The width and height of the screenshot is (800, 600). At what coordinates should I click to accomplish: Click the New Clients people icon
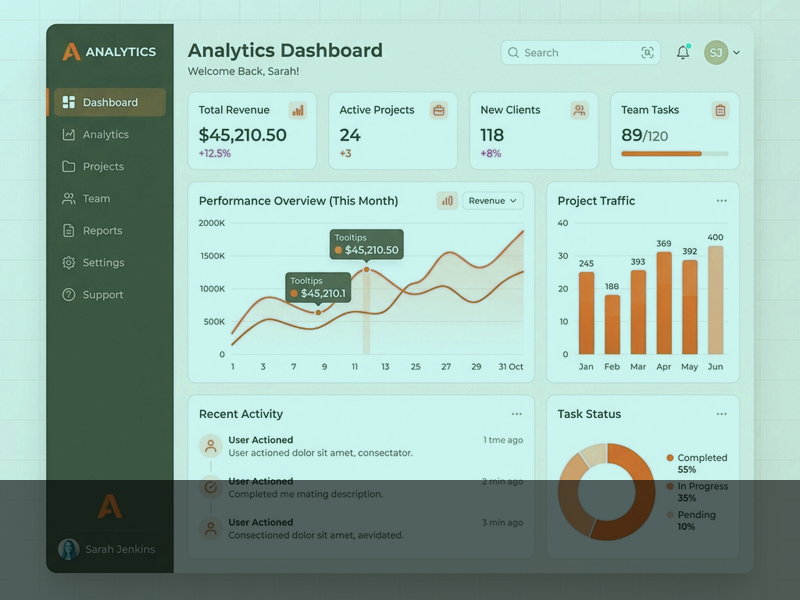(x=580, y=110)
